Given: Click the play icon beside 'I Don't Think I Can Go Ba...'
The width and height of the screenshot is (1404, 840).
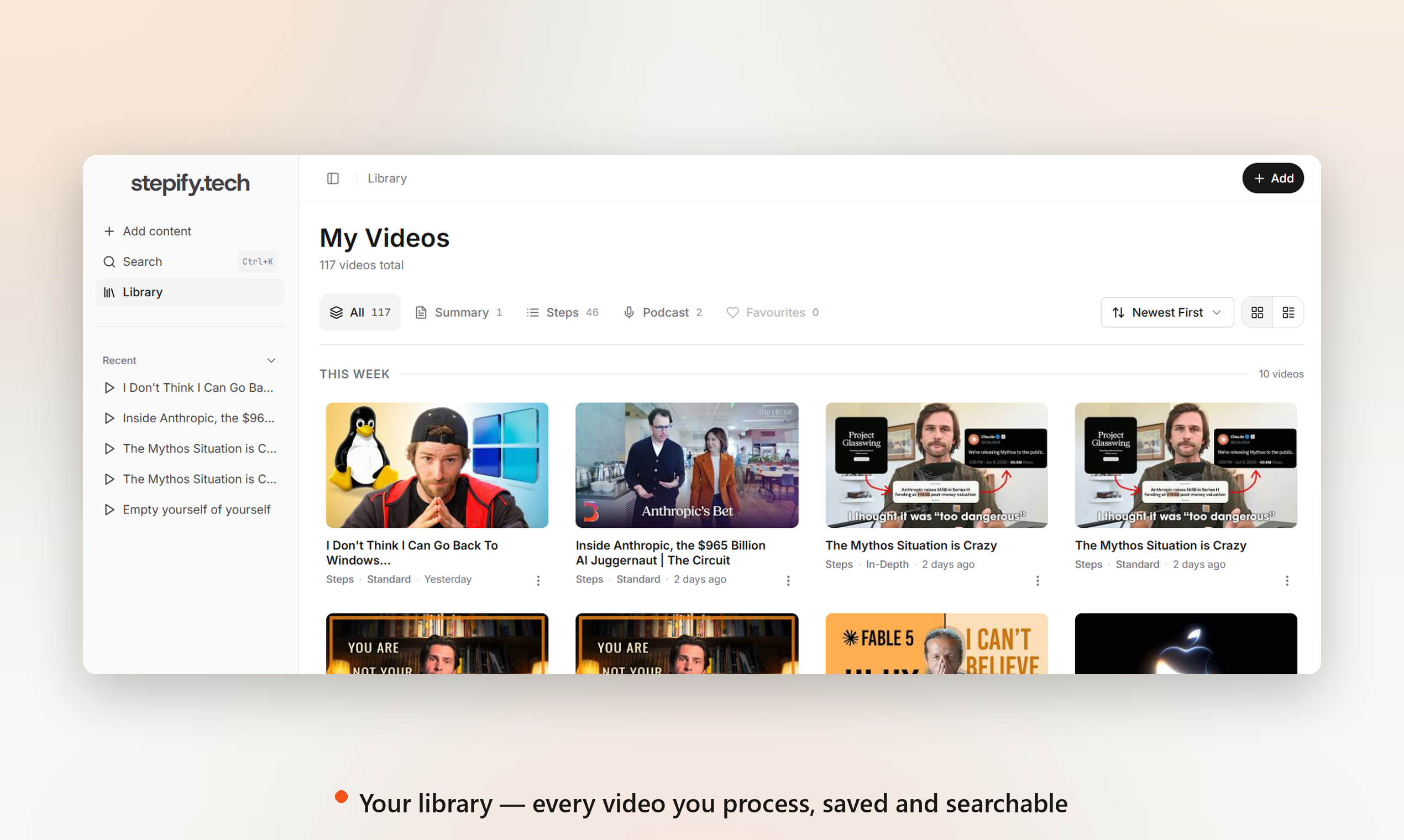Looking at the screenshot, I should click(x=109, y=388).
